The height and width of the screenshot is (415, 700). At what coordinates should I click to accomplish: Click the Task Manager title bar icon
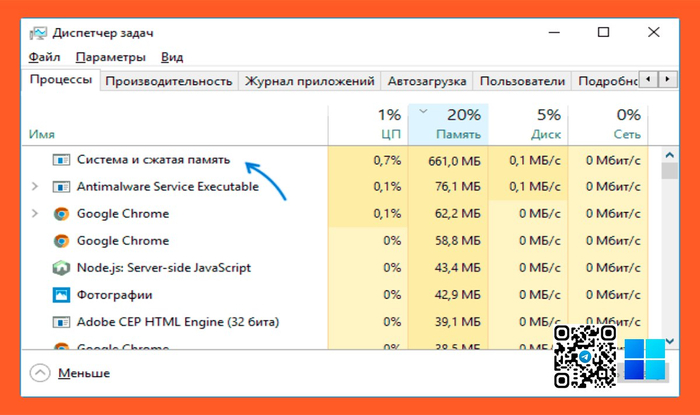point(37,32)
